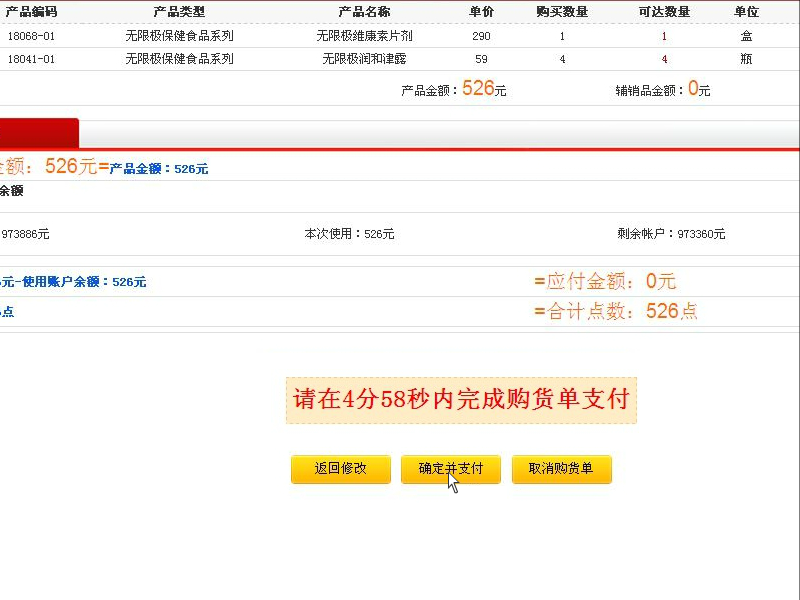Select the red active tab header
The width and height of the screenshot is (800, 600).
[x=39, y=133]
